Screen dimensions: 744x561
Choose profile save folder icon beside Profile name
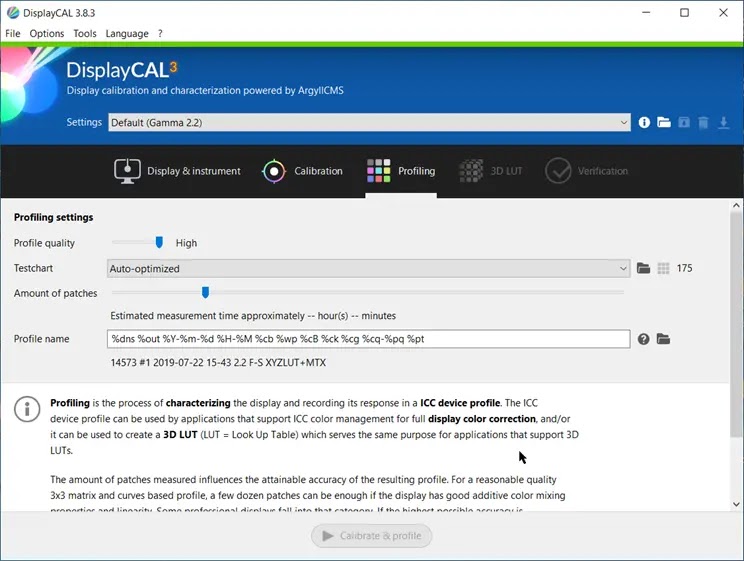click(x=663, y=339)
